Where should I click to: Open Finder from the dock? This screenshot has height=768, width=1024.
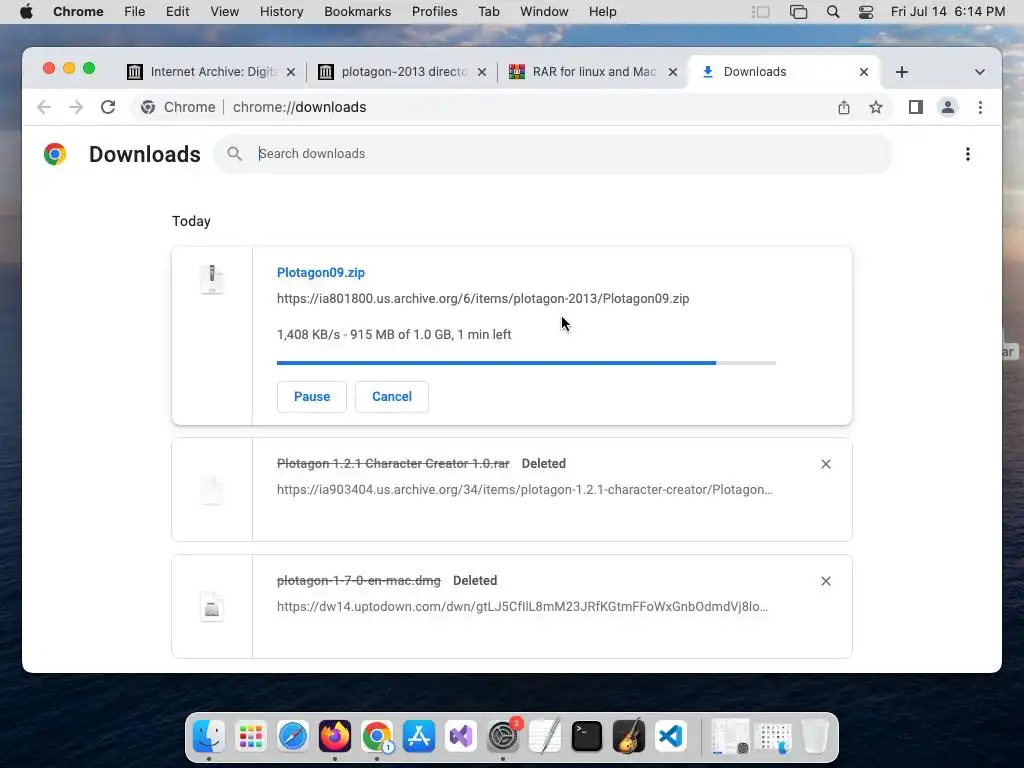click(x=209, y=737)
